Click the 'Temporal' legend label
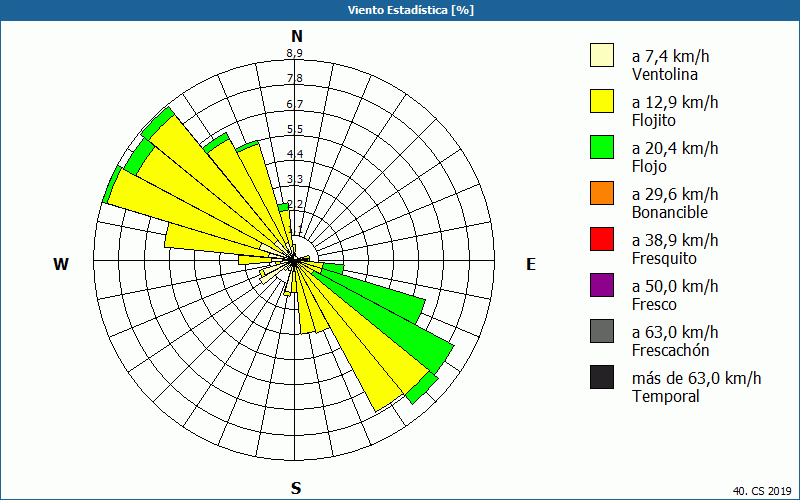This screenshot has width=800, height=500. pyautogui.click(x=666, y=396)
